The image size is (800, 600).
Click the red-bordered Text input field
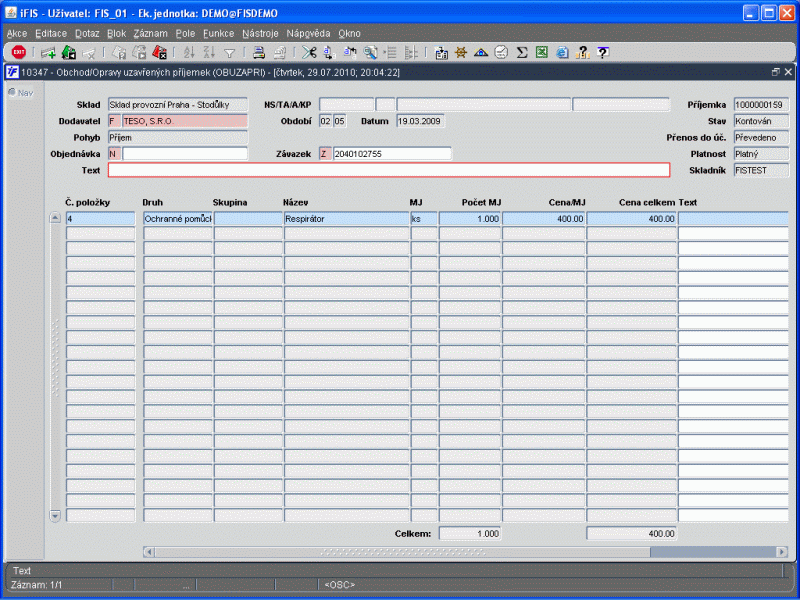pos(388,170)
